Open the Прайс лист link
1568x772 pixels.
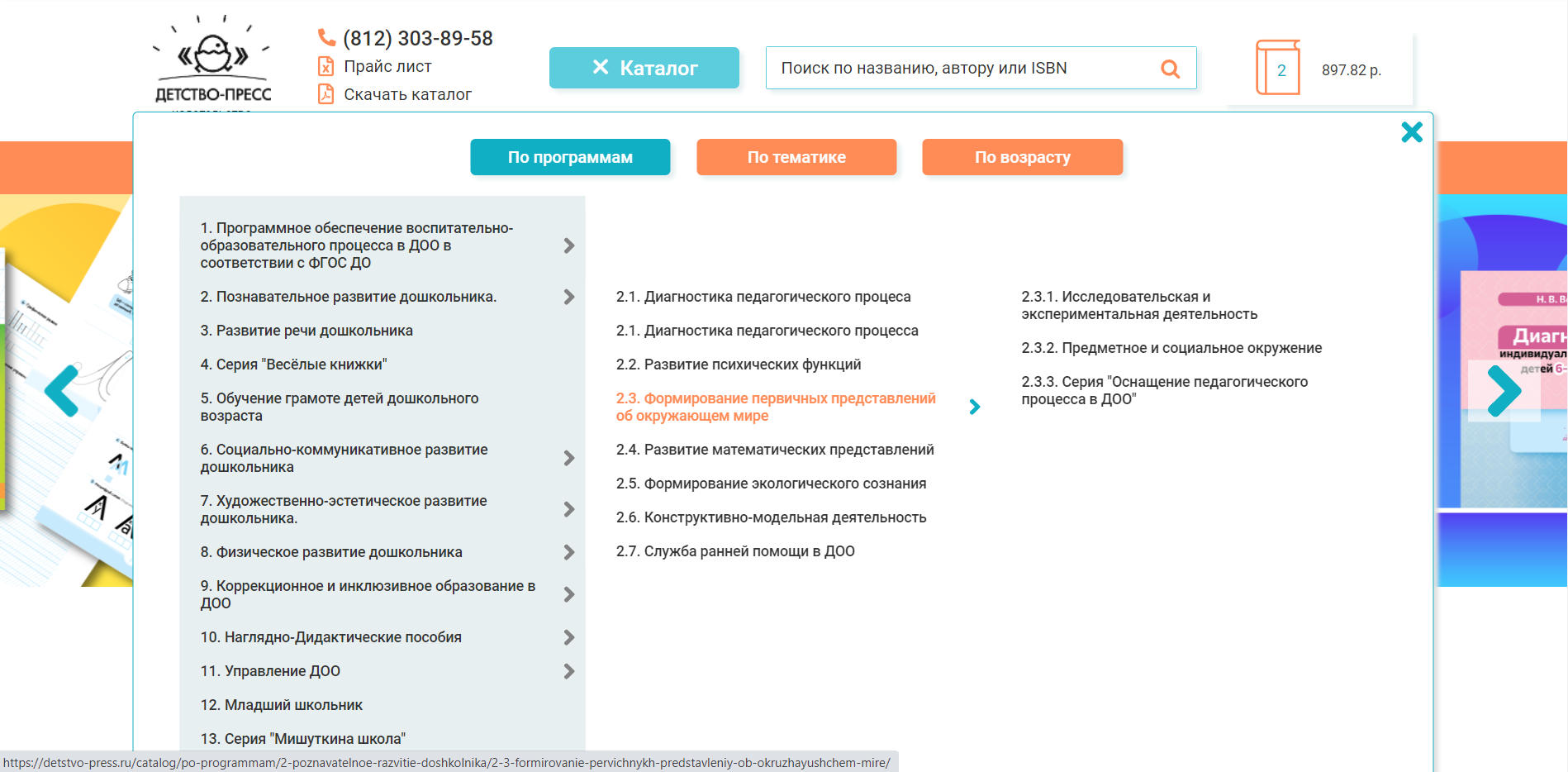[x=386, y=66]
